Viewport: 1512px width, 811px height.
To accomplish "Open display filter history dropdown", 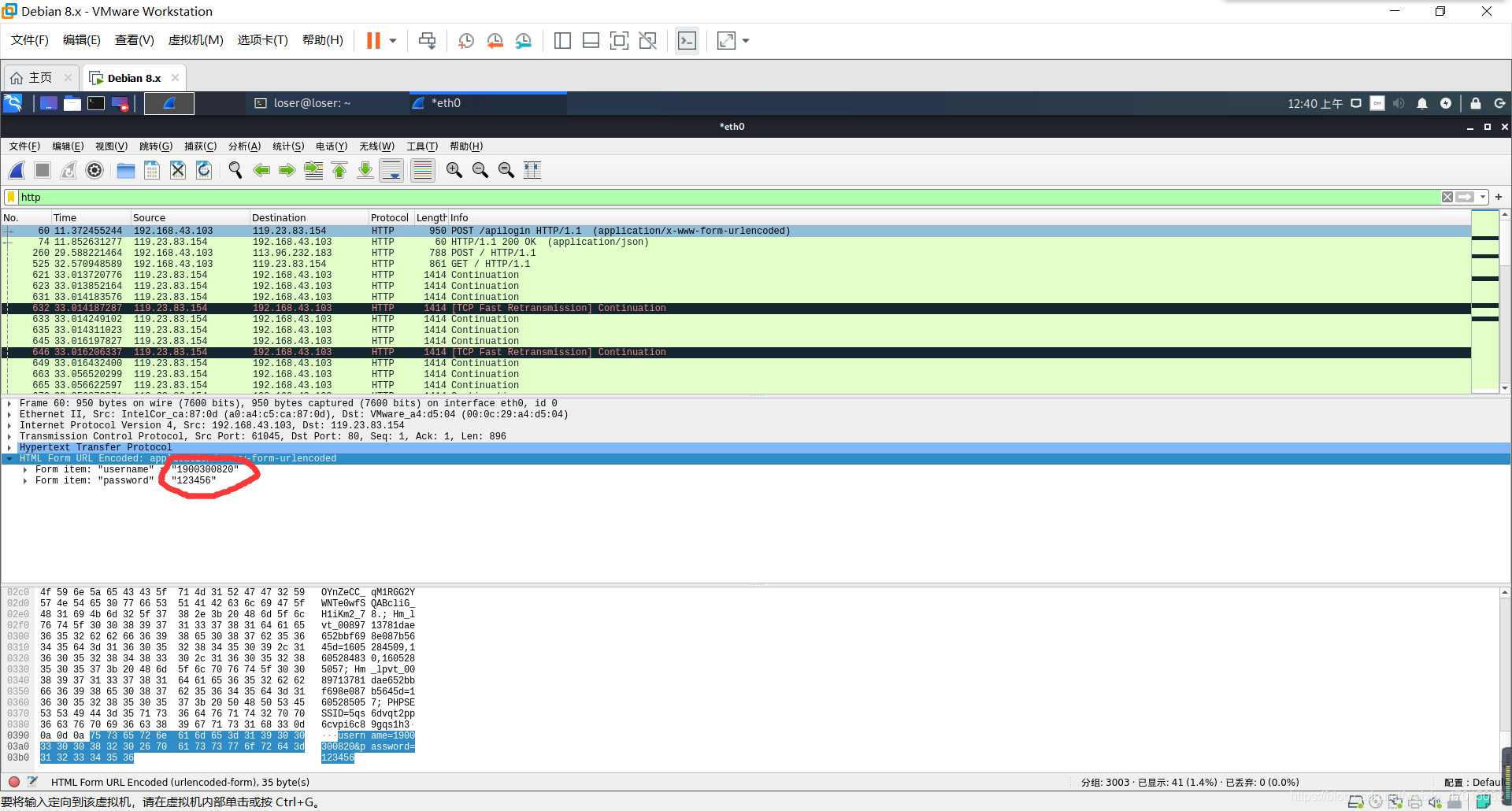I will click(x=1483, y=197).
